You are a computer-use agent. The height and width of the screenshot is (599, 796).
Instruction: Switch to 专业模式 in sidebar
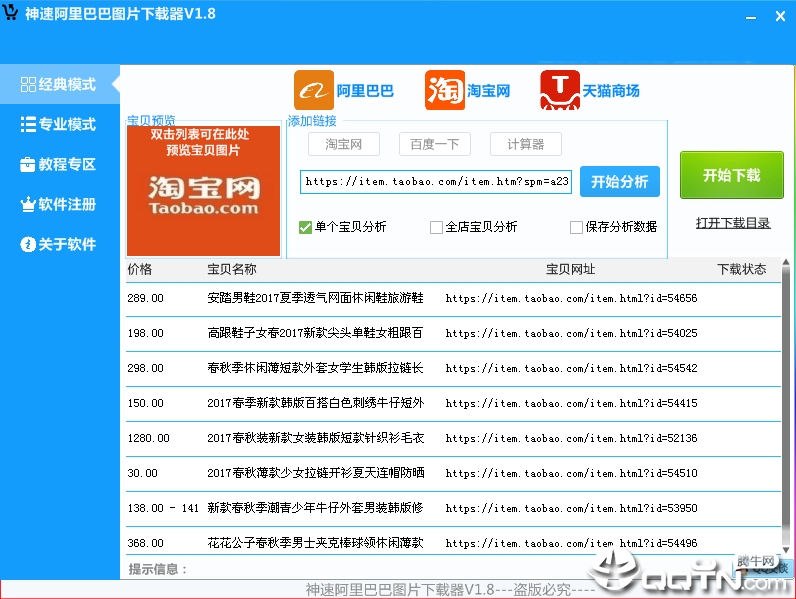(x=59, y=124)
